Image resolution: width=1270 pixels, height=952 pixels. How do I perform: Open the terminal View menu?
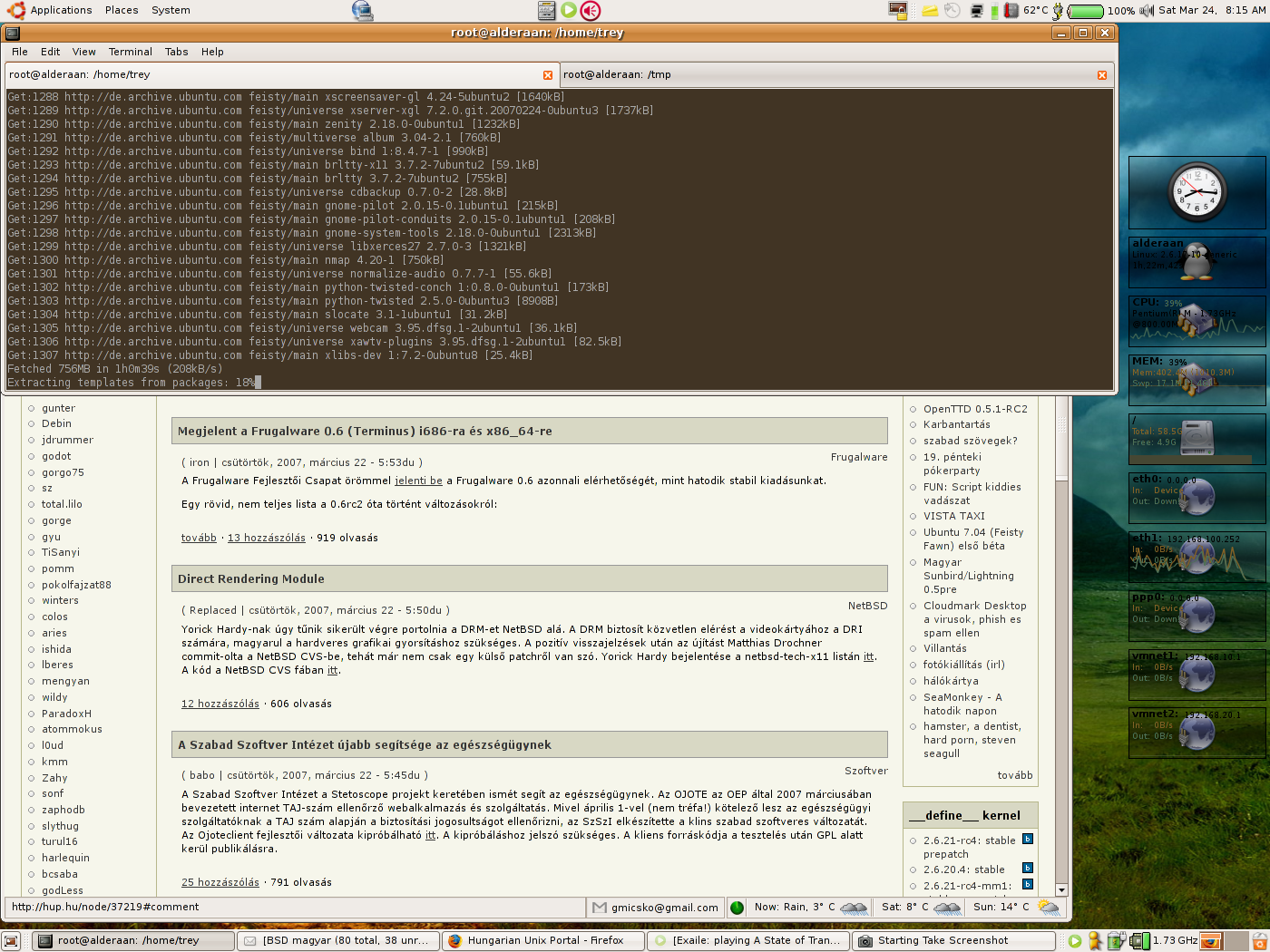pos(84,52)
